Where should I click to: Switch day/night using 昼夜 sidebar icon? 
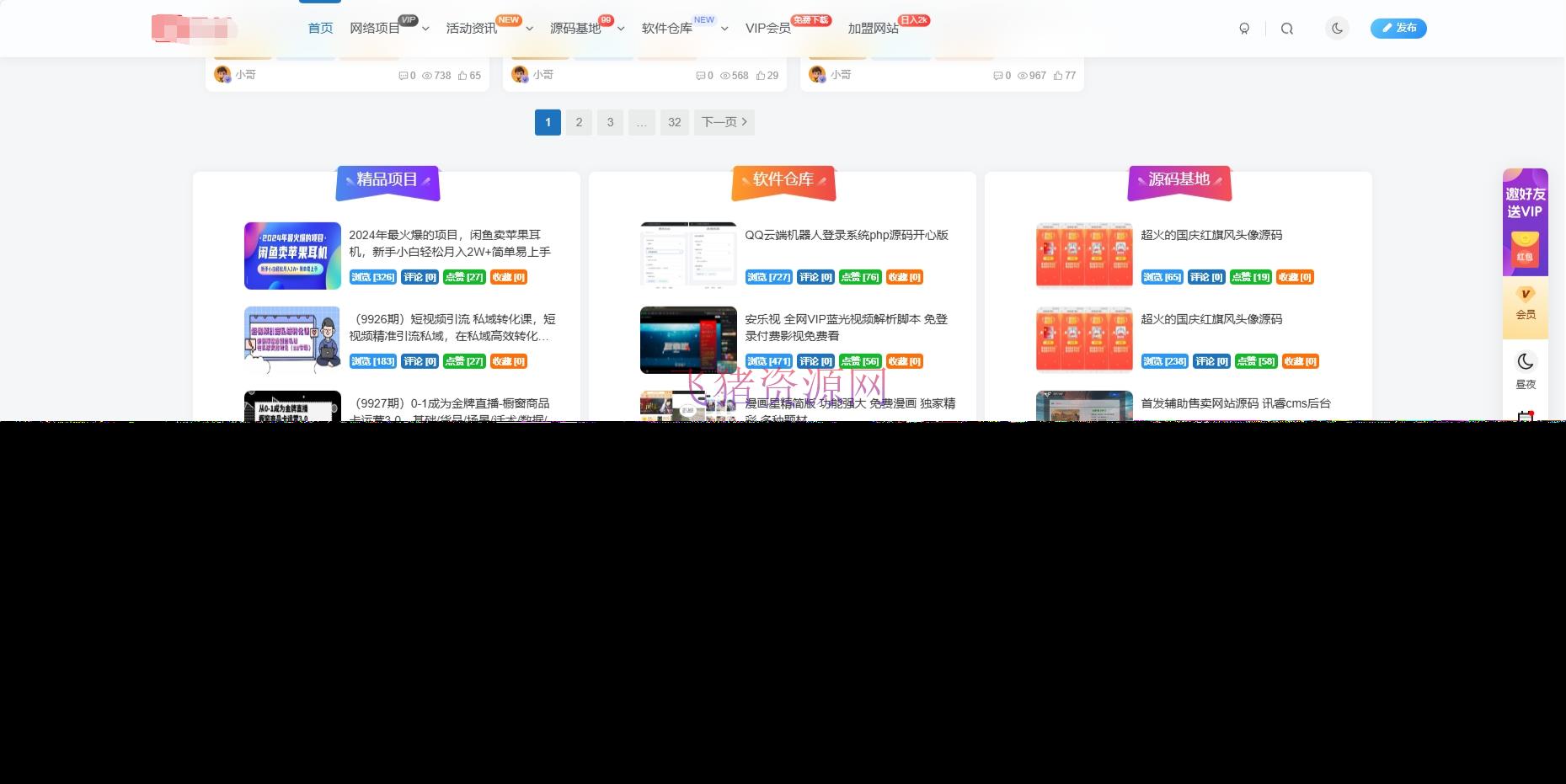pos(1525,371)
